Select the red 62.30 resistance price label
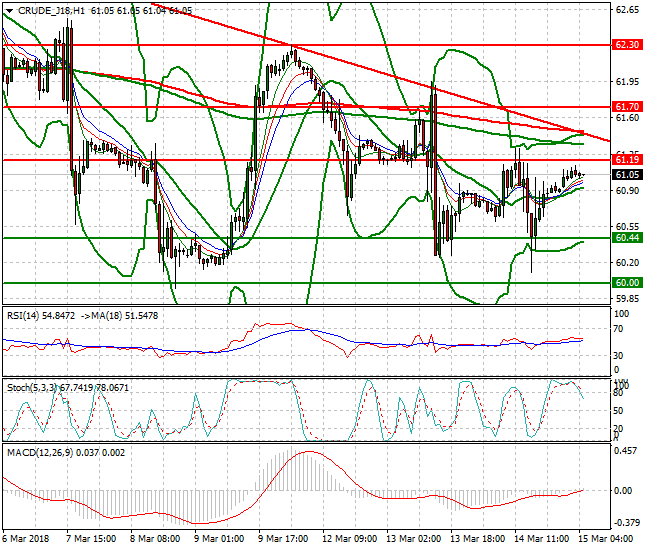This screenshot has height=550, width=650. pos(627,45)
